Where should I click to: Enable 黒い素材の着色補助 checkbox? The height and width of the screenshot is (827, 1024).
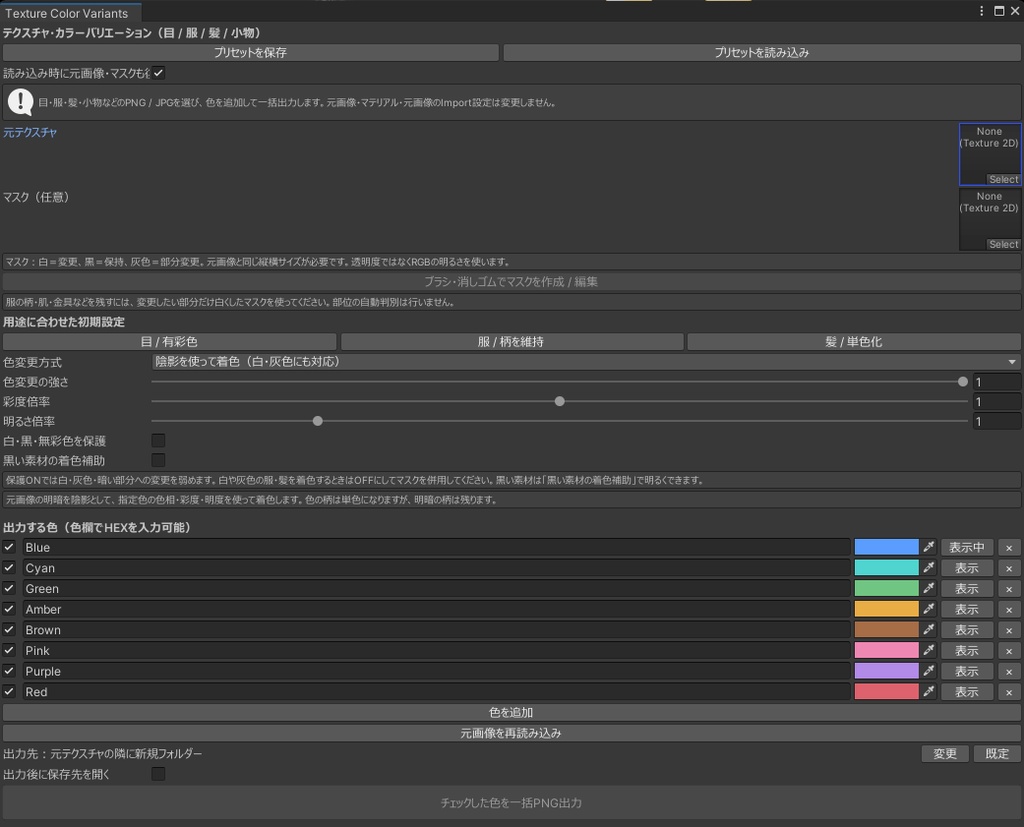[158, 460]
